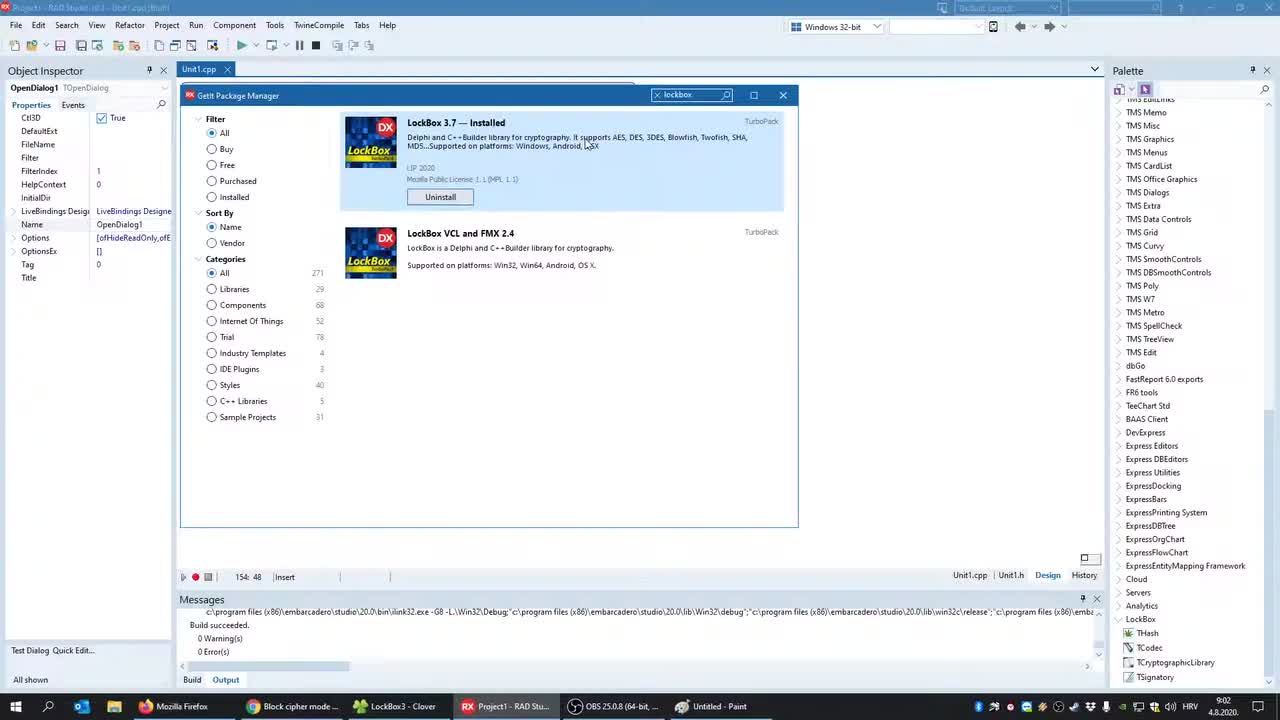Click the Windows Search taskbar icon
Screen dimensions: 1280x720
point(48,706)
